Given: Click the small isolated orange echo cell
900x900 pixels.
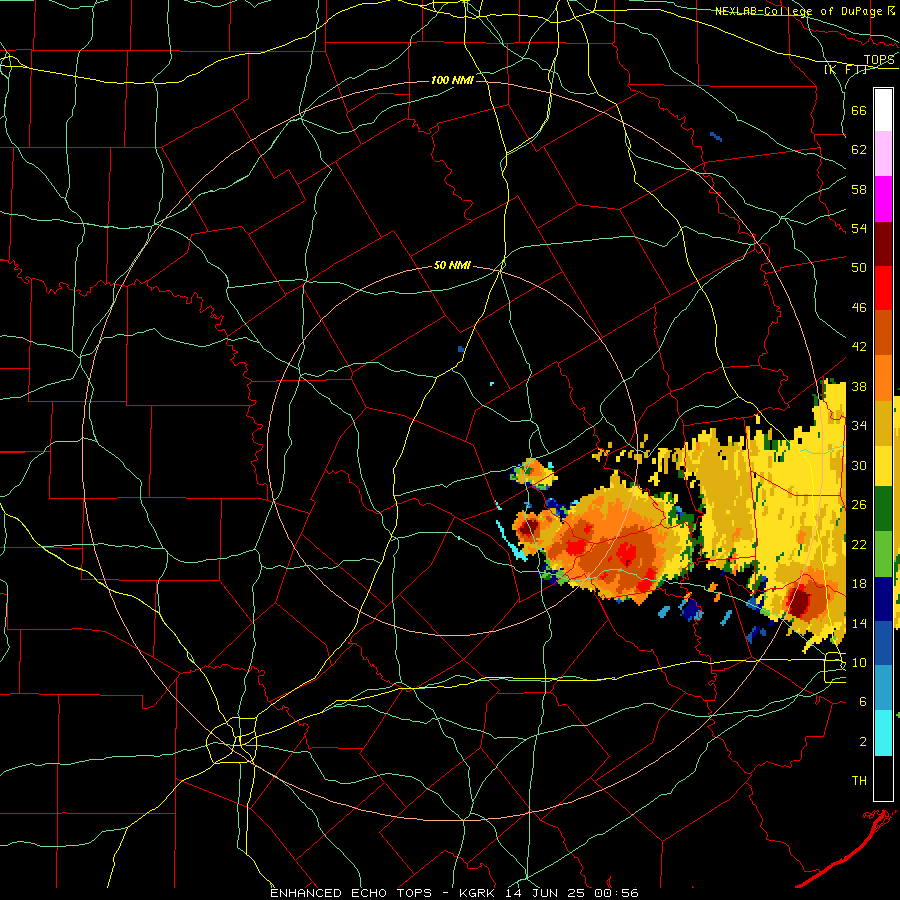Looking at the screenshot, I should [534, 472].
